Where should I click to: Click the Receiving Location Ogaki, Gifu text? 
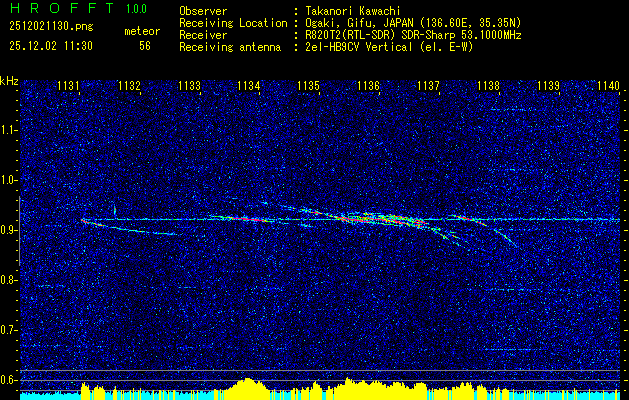point(413,23)
